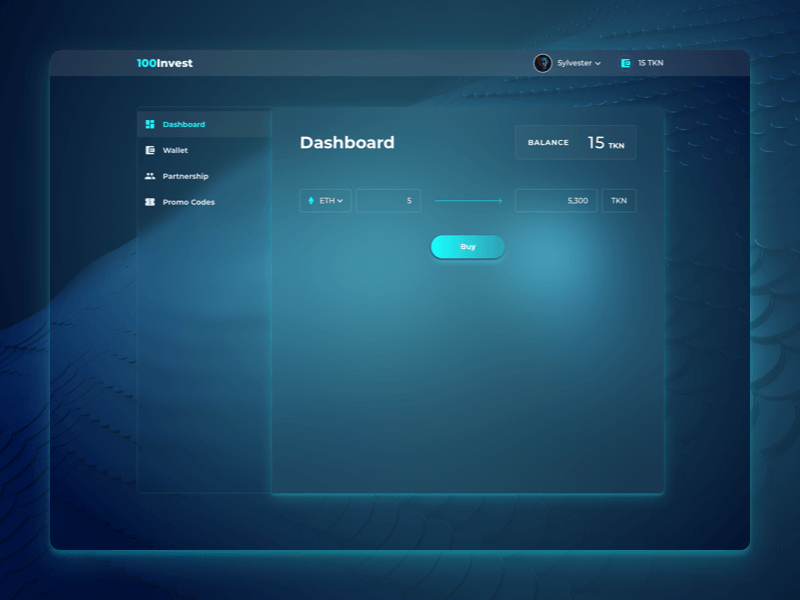The height and width of the screenshot is (600, 800).
Task: Open the ETH currency dropdown
Action: [x=326, y=201]
